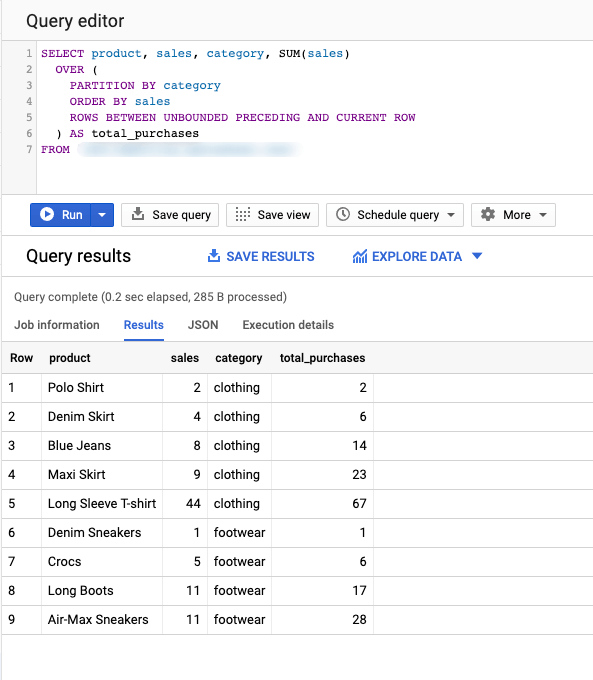Click the Row column header
Screen dimensions: 593x680
tap(22, 358)
